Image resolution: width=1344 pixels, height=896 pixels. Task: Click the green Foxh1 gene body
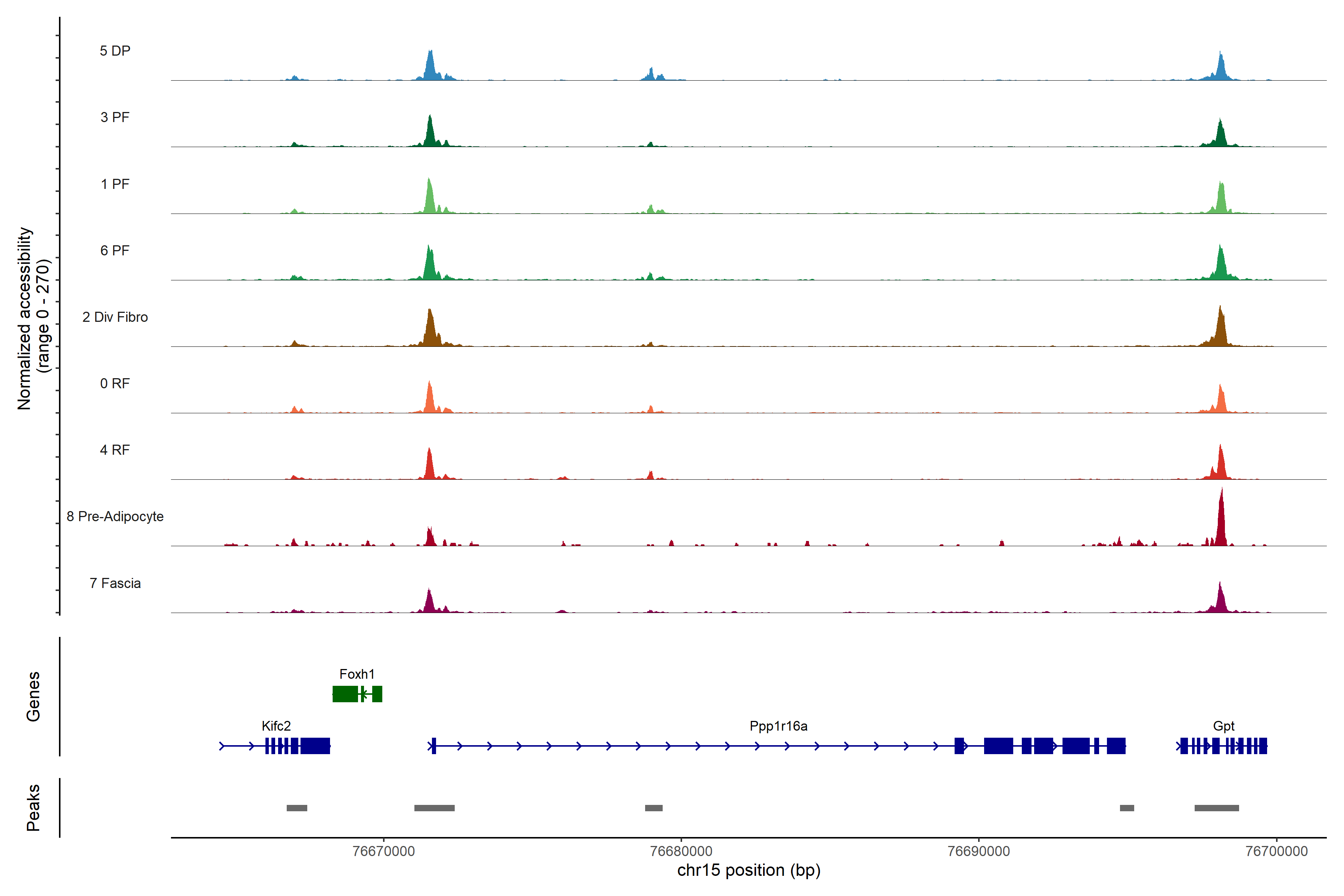(x=345, y=694)
